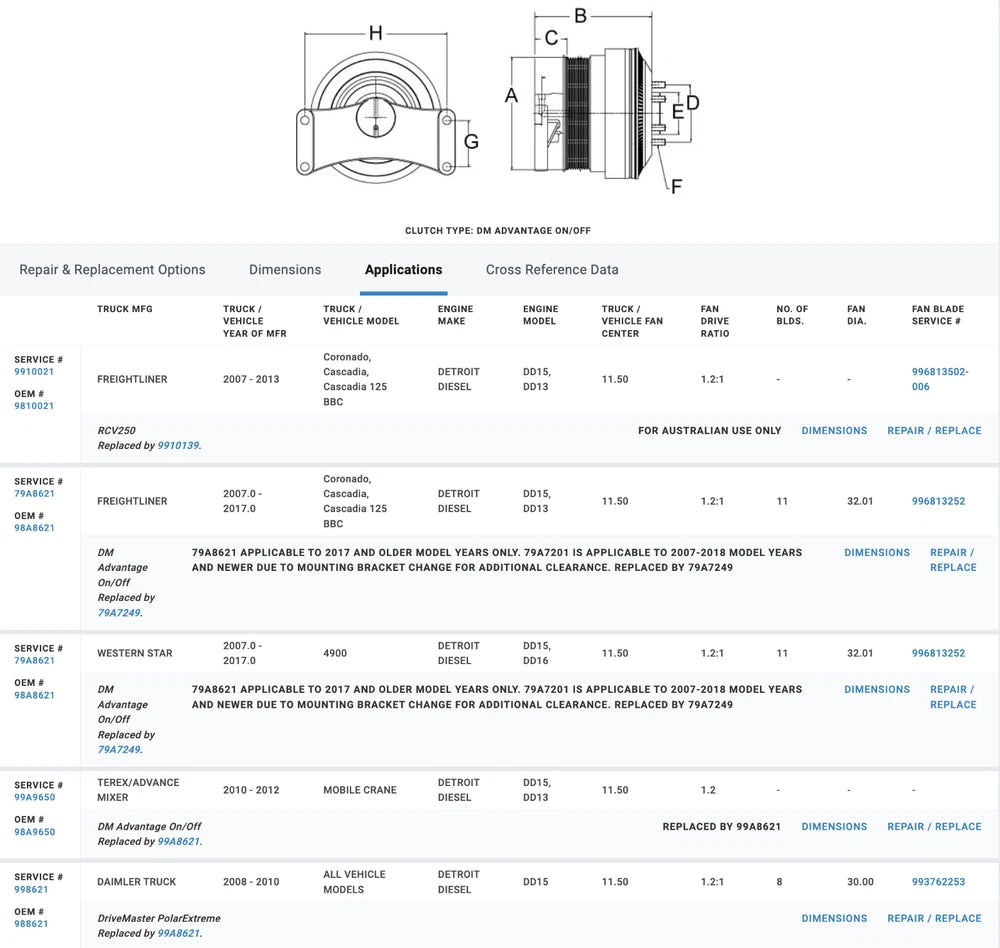1000x948 pixels.
Task: Open fan blade service 993762253 link
Action: (938, 883)
